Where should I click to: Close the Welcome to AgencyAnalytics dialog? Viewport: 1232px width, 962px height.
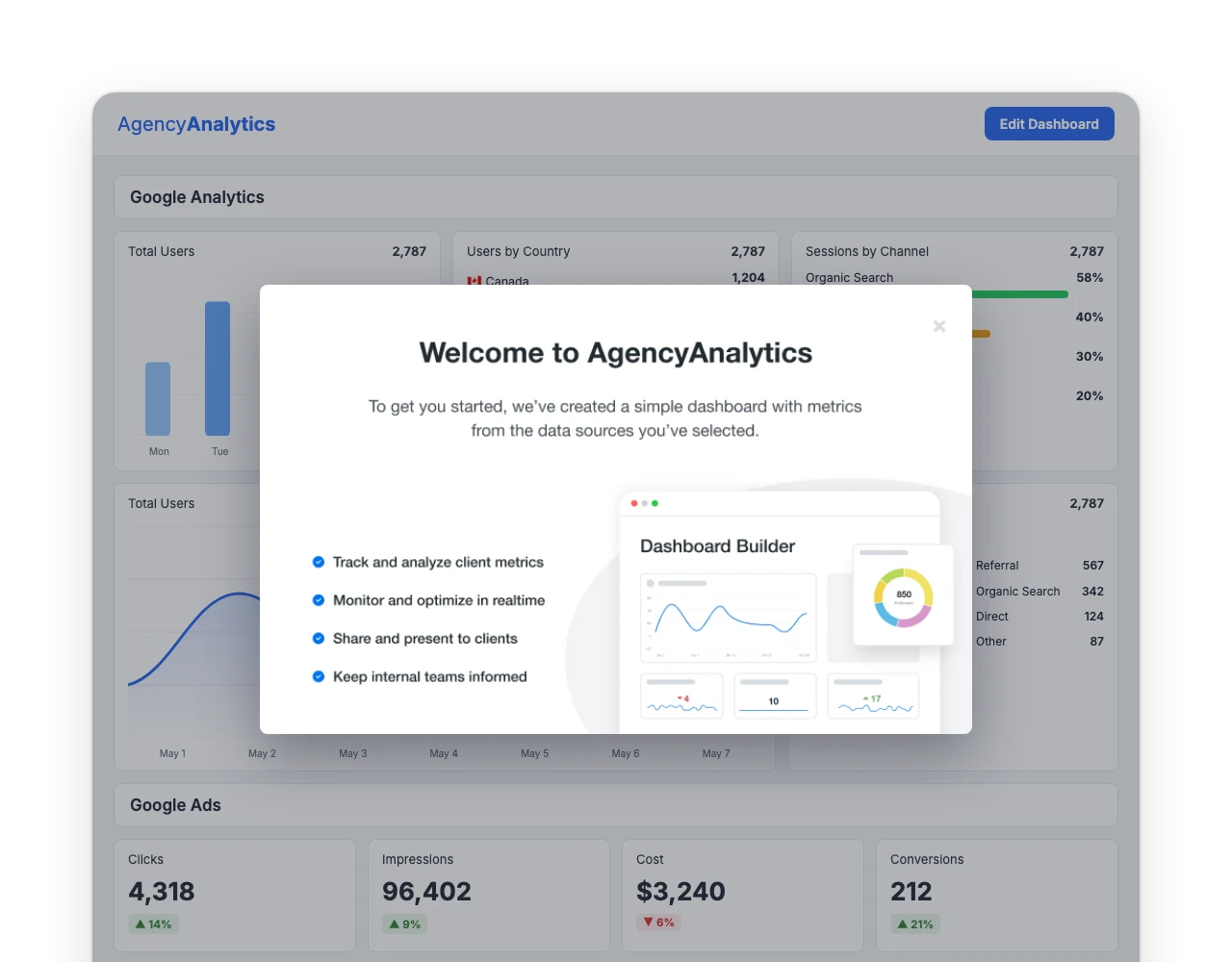(x=939, y=326)
